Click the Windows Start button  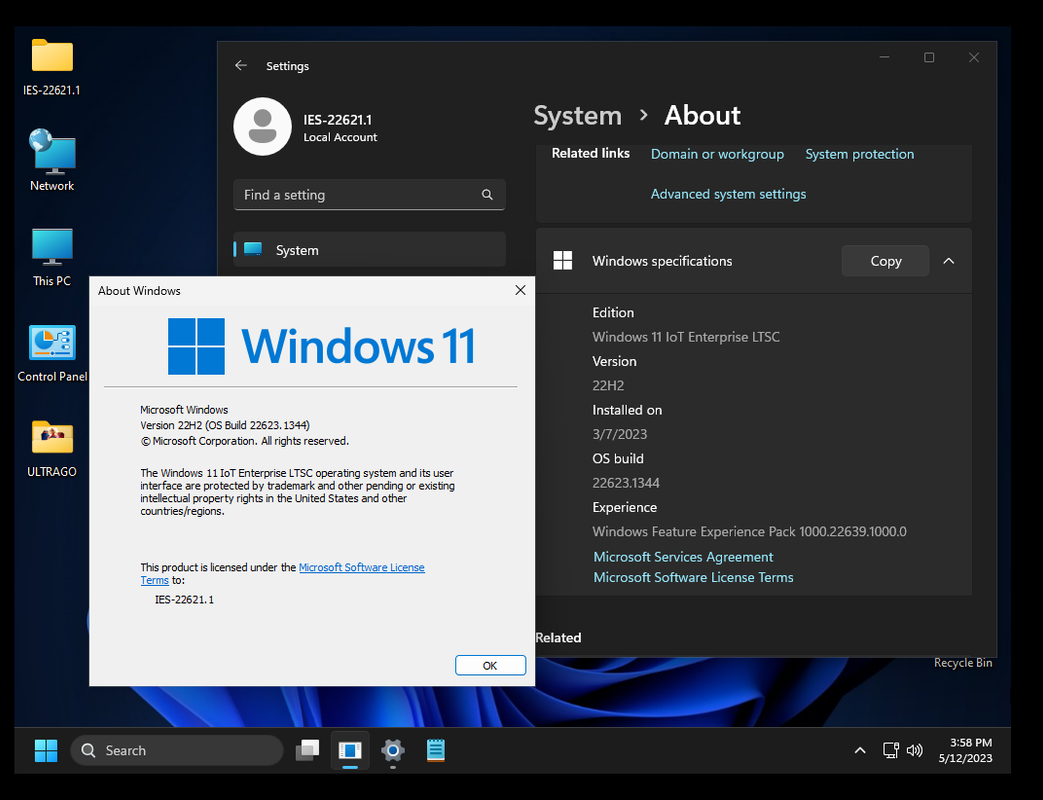46,750
